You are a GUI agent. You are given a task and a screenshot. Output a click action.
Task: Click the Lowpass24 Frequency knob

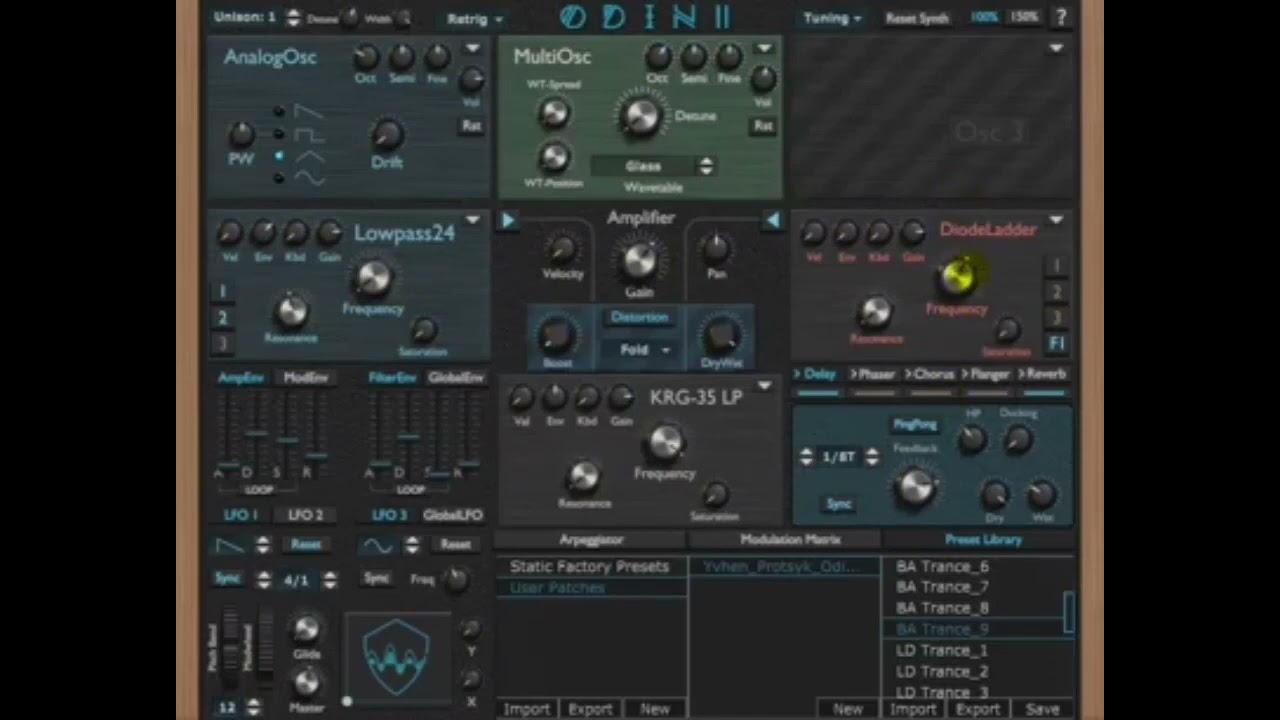click(x=373, y=278)
